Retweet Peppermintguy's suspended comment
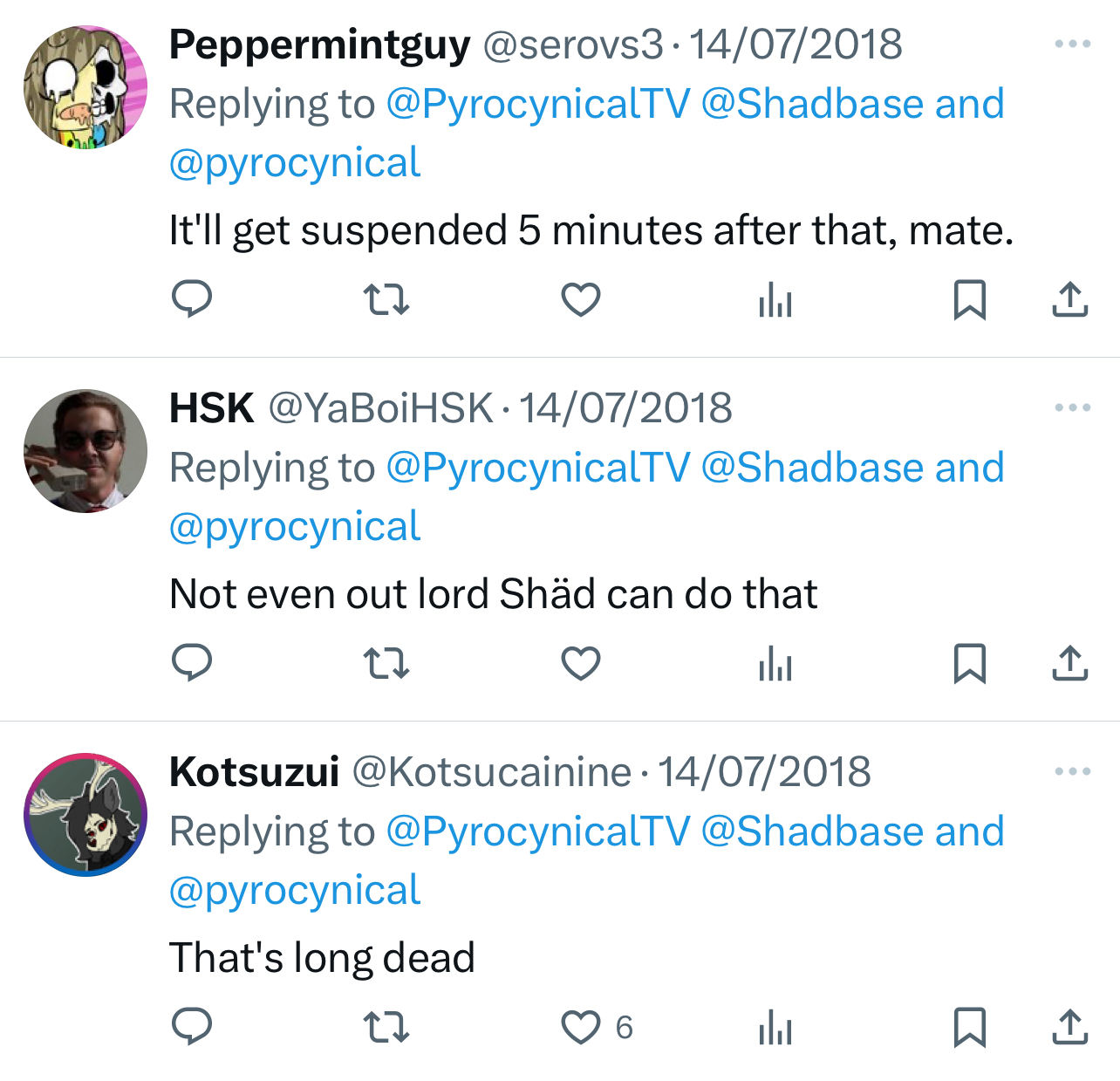Screen dimensions: 1120x1081 (386, 299)
